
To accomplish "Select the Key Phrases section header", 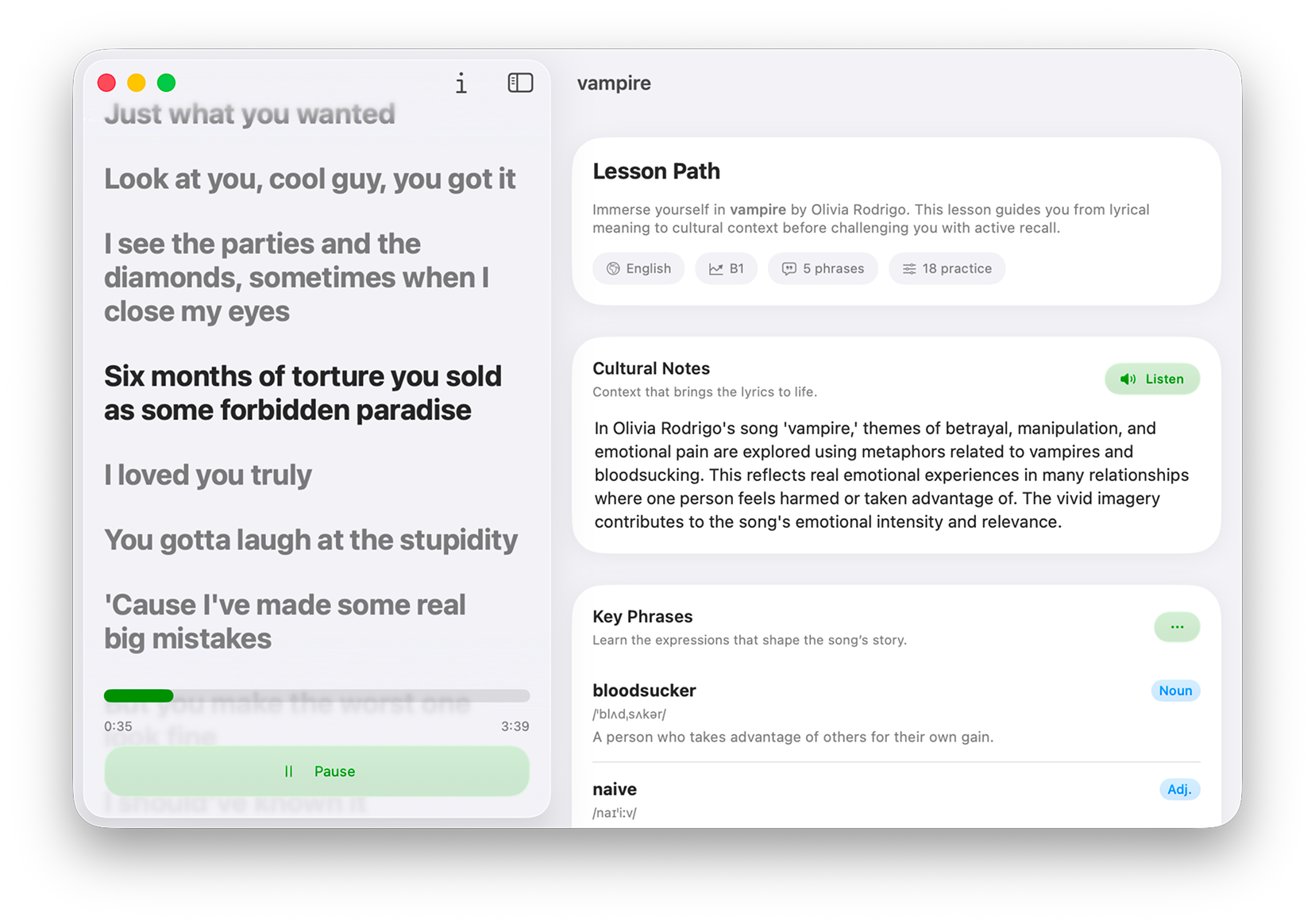I will [x=642, y=616].
